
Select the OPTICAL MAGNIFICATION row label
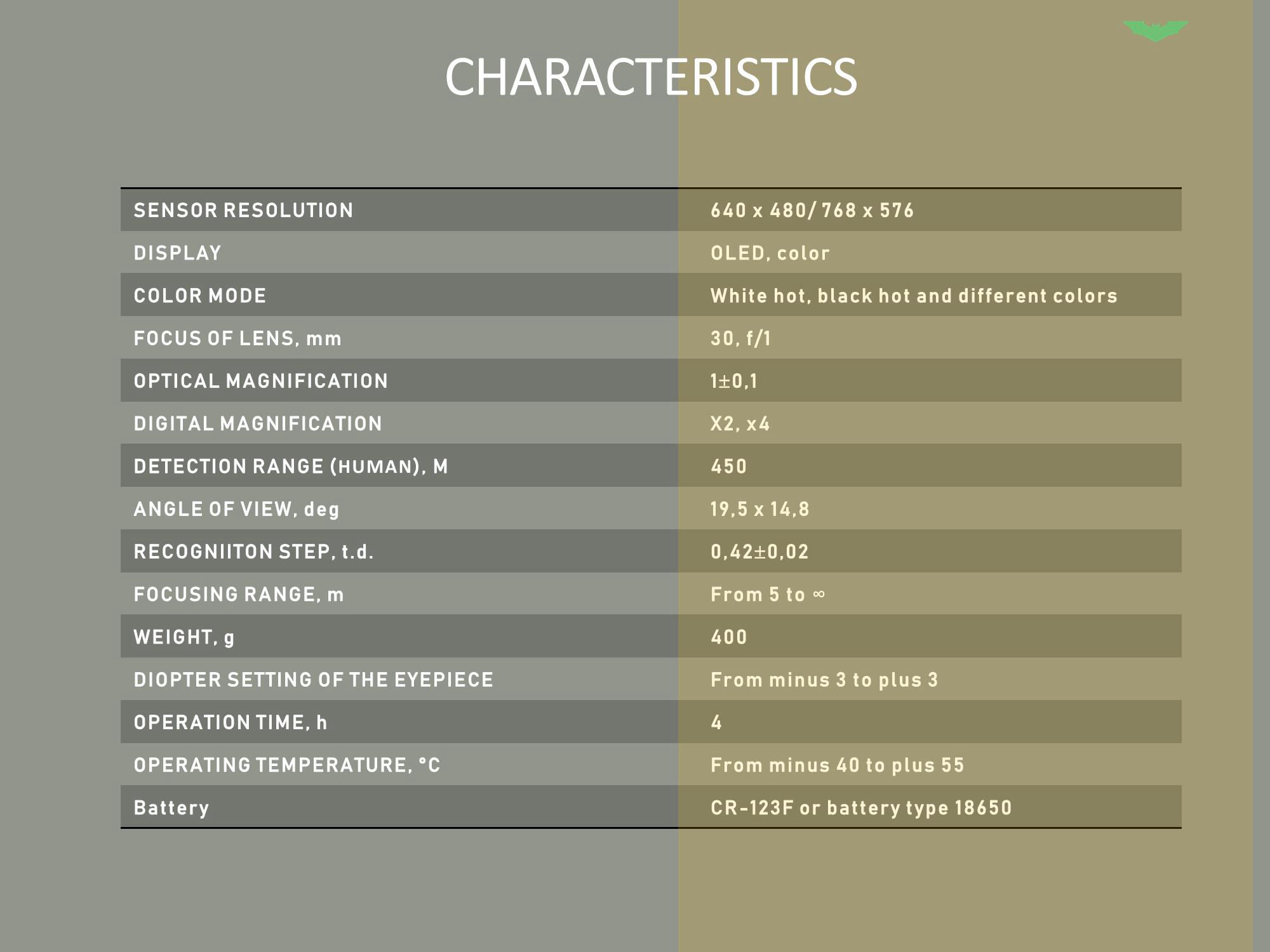[x=261, y=381]
